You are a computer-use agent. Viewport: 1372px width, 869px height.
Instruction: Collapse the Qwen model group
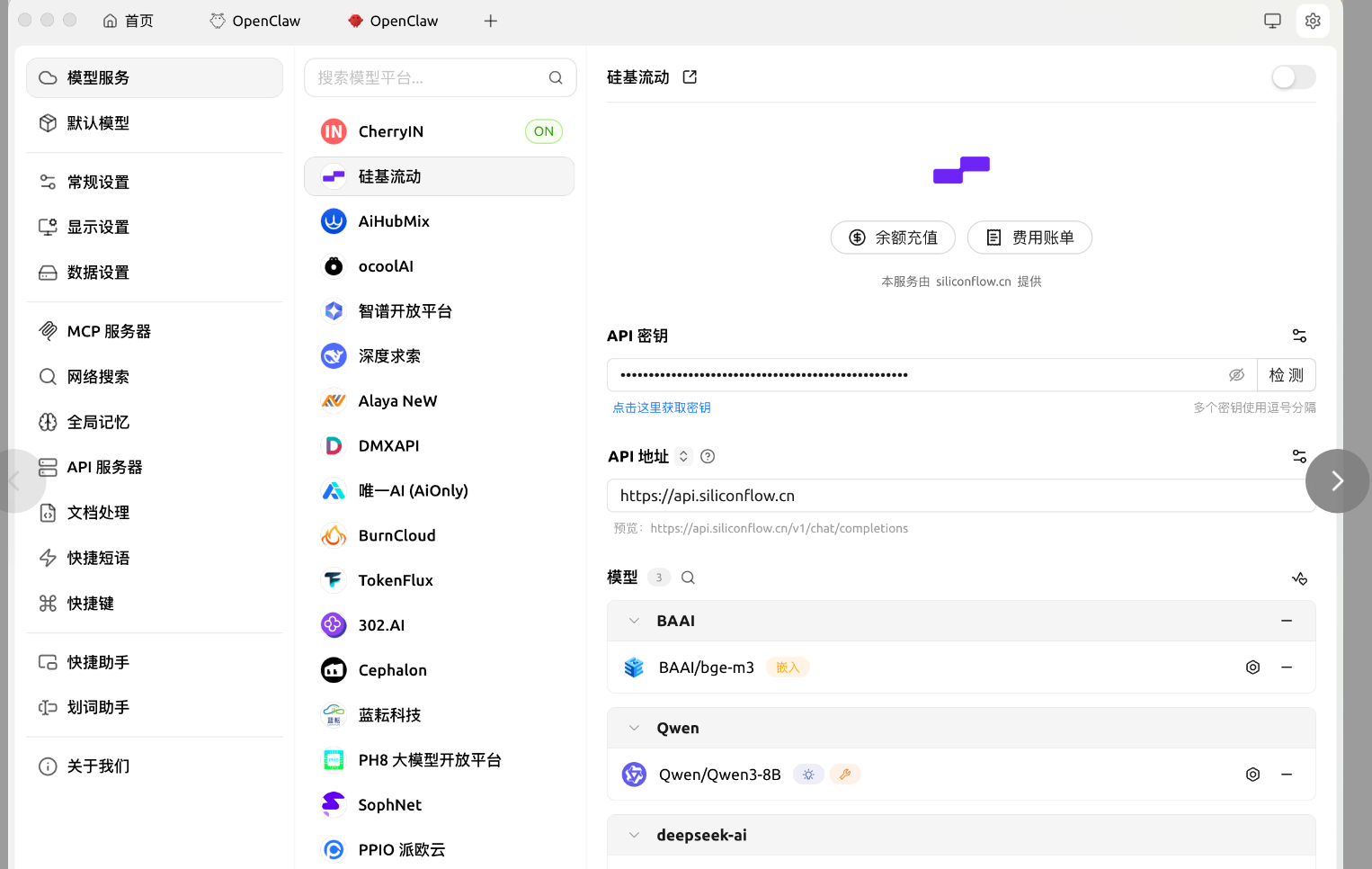(634, 728)
